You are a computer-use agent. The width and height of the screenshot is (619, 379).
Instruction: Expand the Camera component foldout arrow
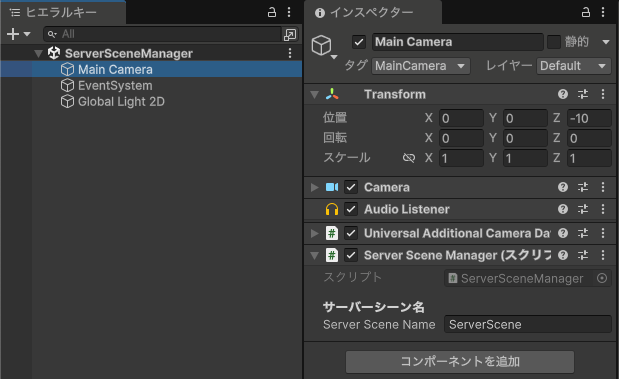(x=315, y=187)
